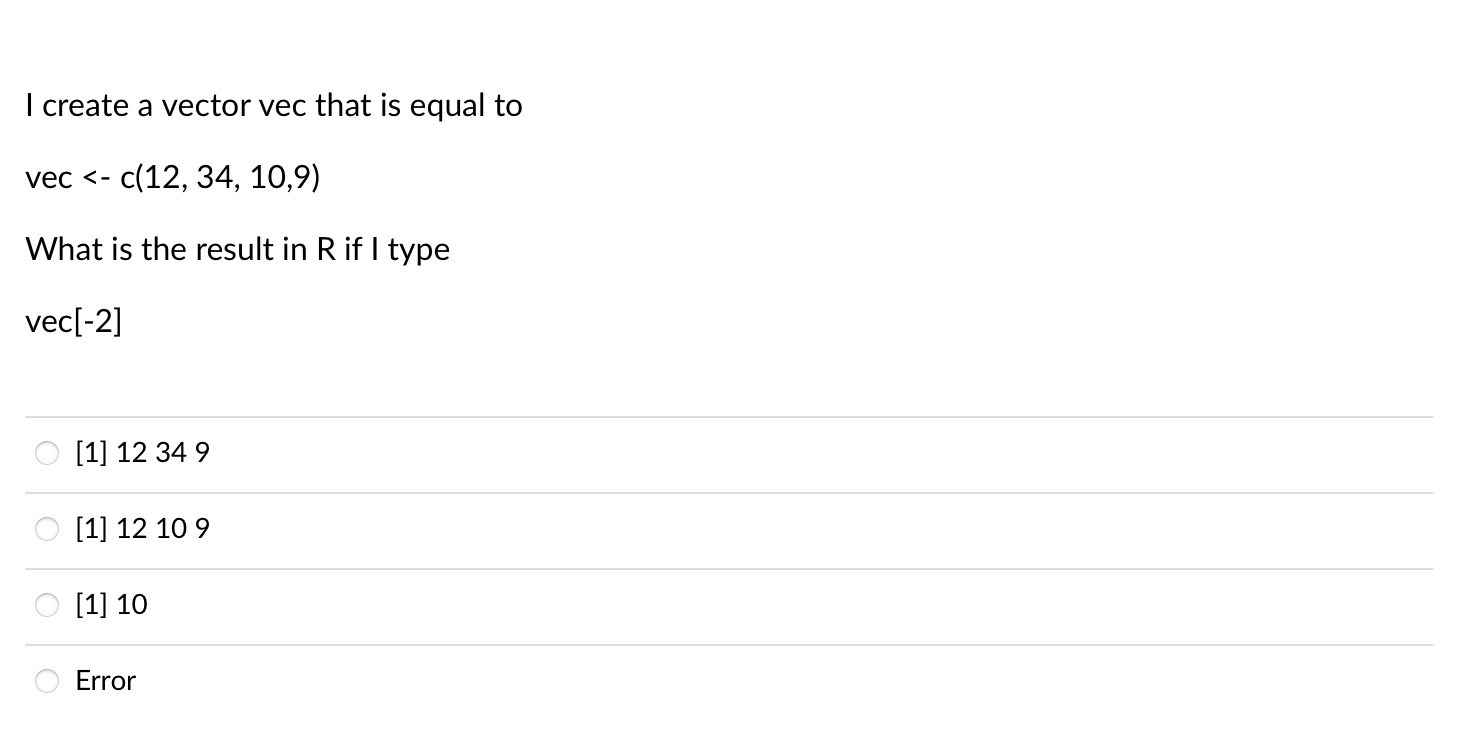Select the radio button for "[1] 12 10 9"

click(x=46, y=529)
